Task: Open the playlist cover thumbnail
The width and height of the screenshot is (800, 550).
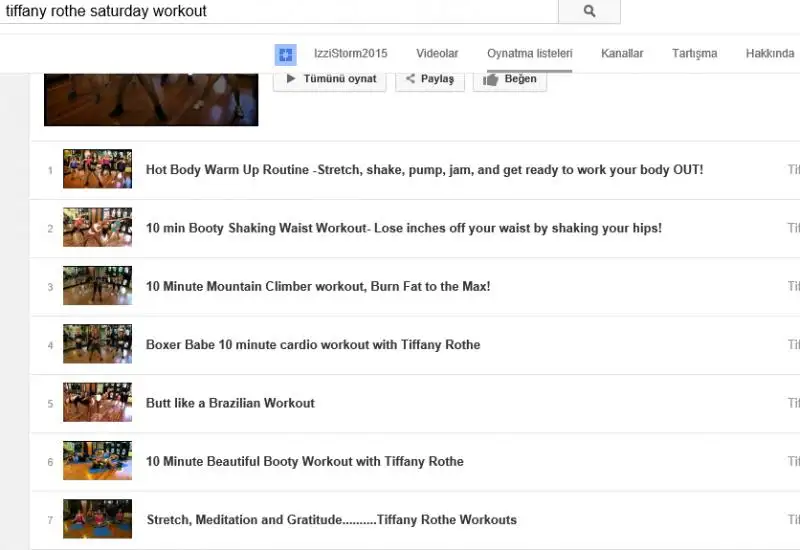Action: pos(151,98)
